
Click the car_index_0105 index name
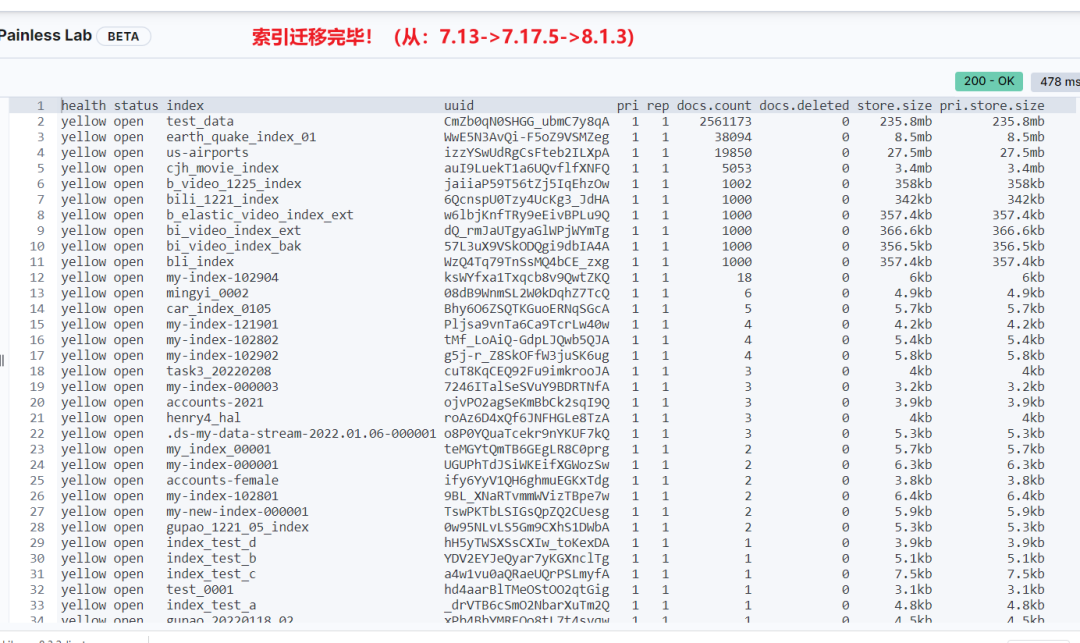click(x=211, y=308)
